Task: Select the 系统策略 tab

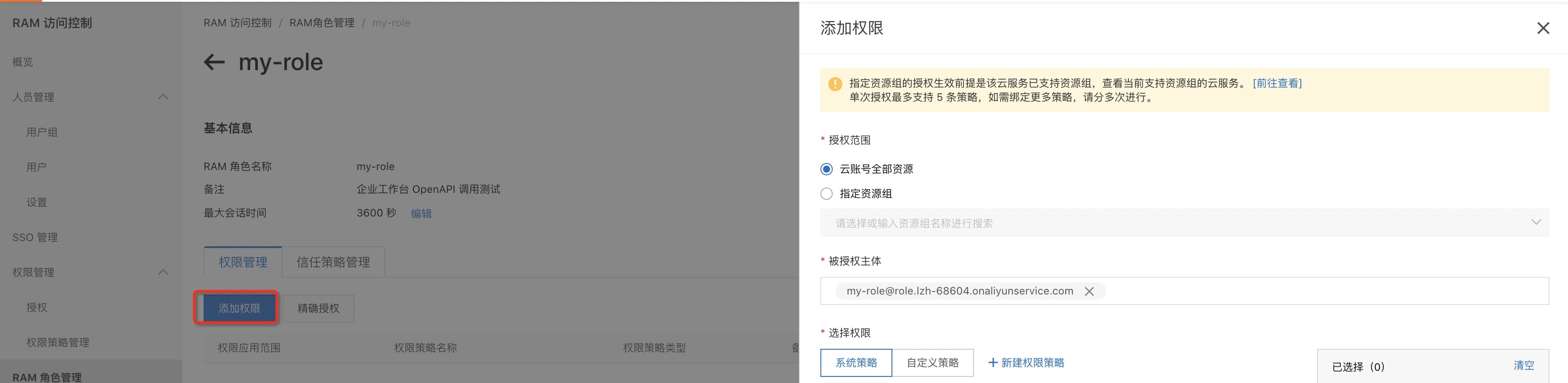Action: pyautogui.click(x=856, y=362)
